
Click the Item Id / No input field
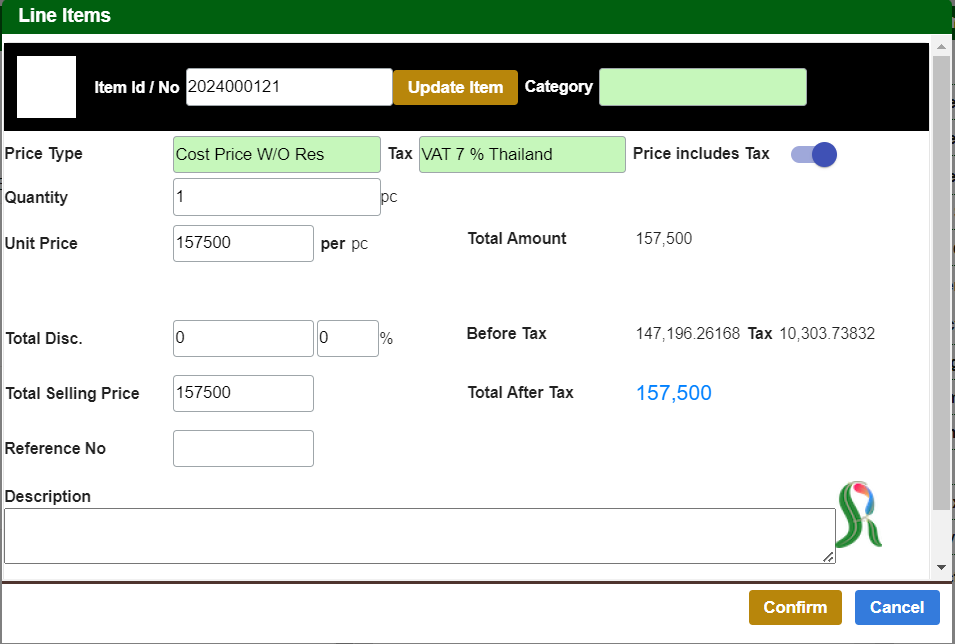click(x=289, y=87)
